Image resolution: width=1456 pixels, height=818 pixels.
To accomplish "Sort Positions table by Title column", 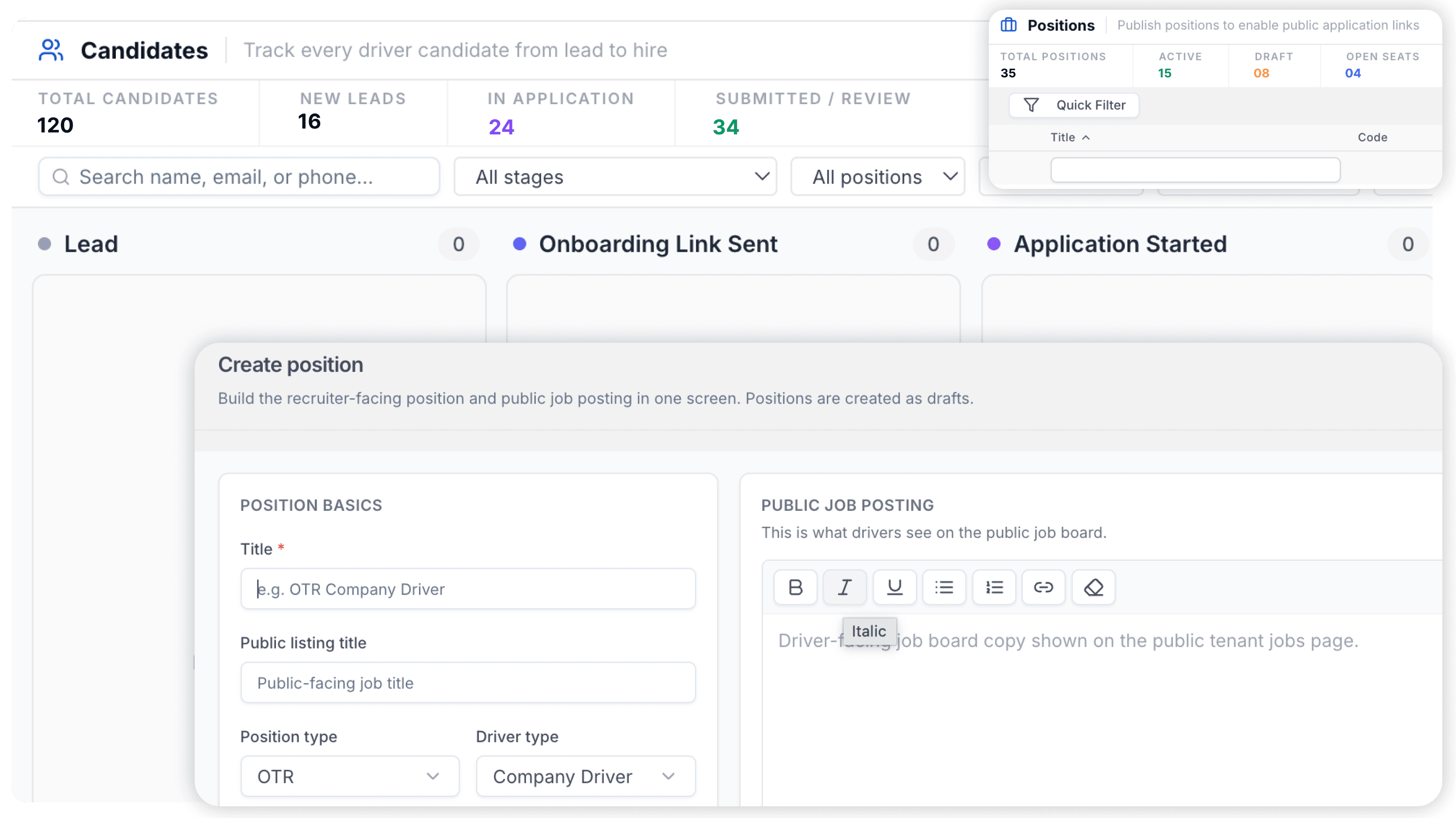I will click(1070, 137).
